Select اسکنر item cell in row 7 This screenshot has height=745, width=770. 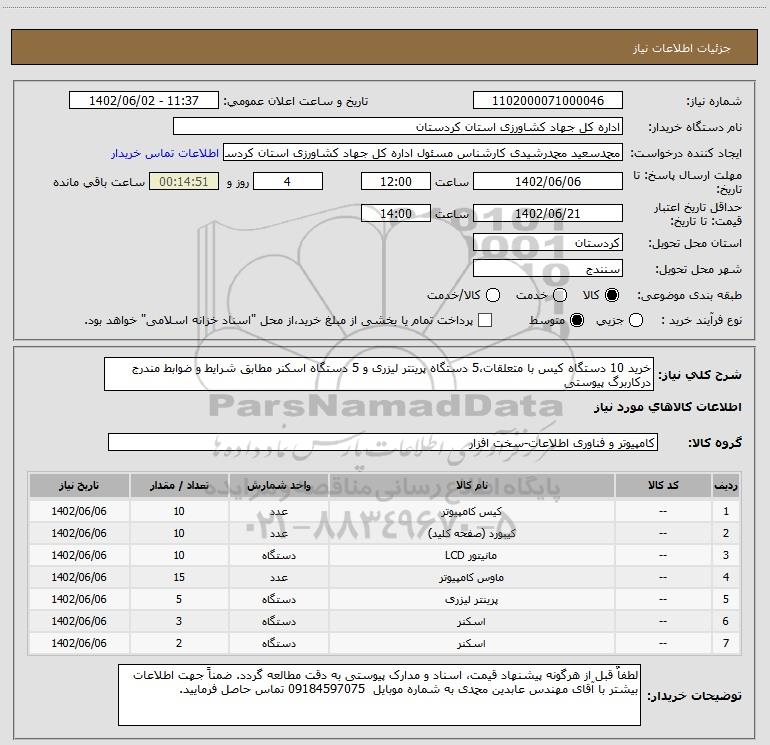click(x=471, y=643)
